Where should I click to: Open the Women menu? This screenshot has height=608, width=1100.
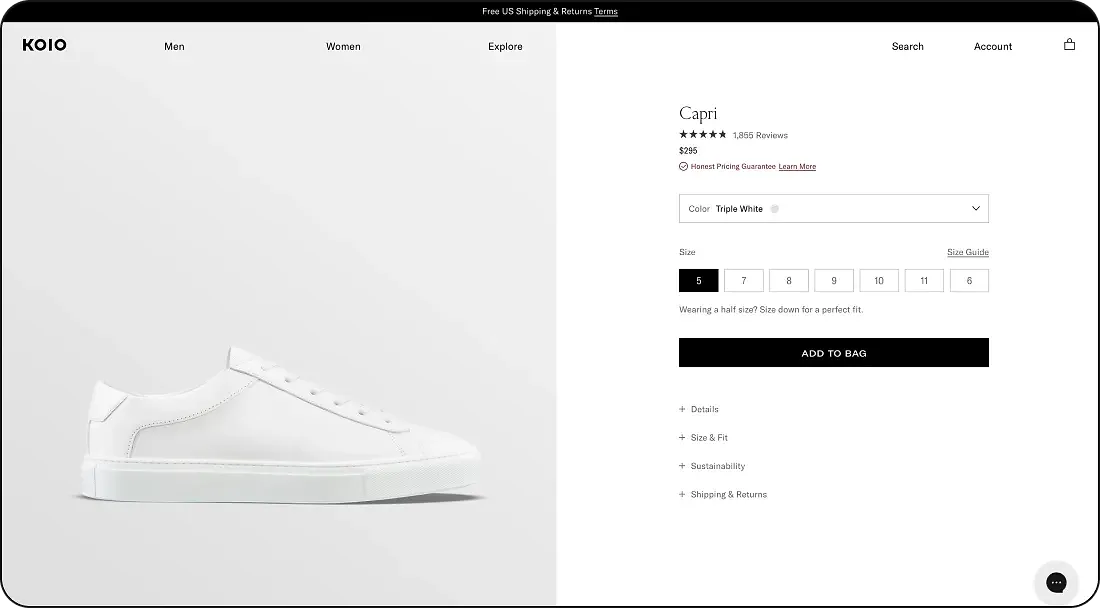pos(343,46)
